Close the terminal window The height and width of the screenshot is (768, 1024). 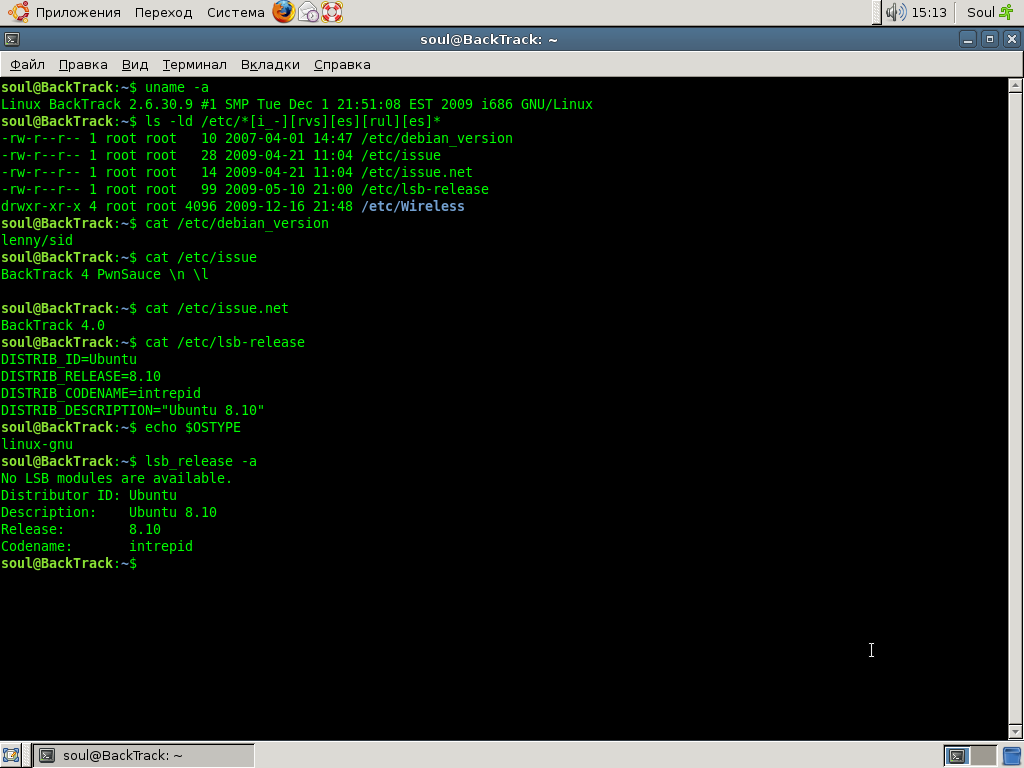coord(1012,39)
